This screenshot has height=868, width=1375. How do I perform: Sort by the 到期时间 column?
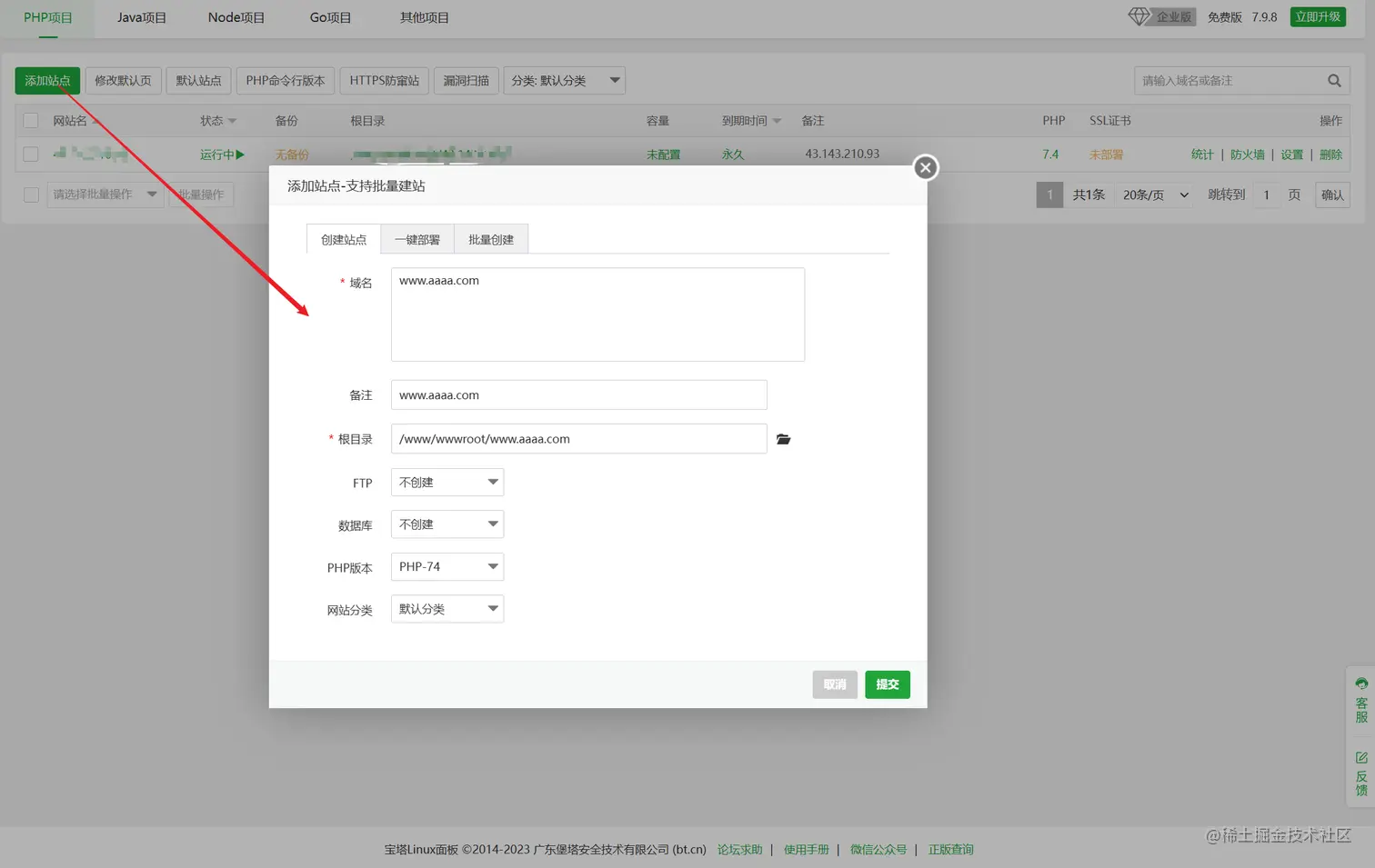click(751, 121)
